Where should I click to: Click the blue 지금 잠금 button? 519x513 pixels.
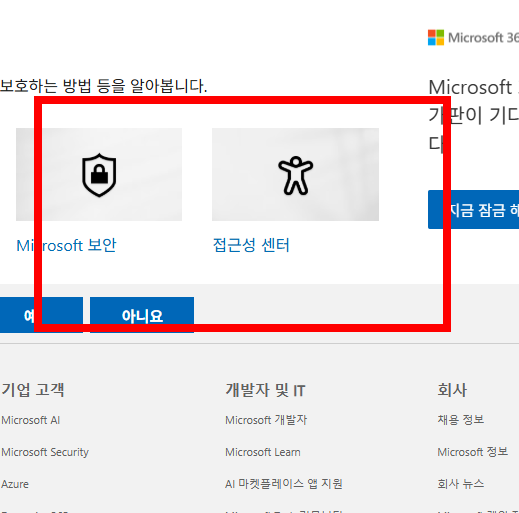[473, 209]
